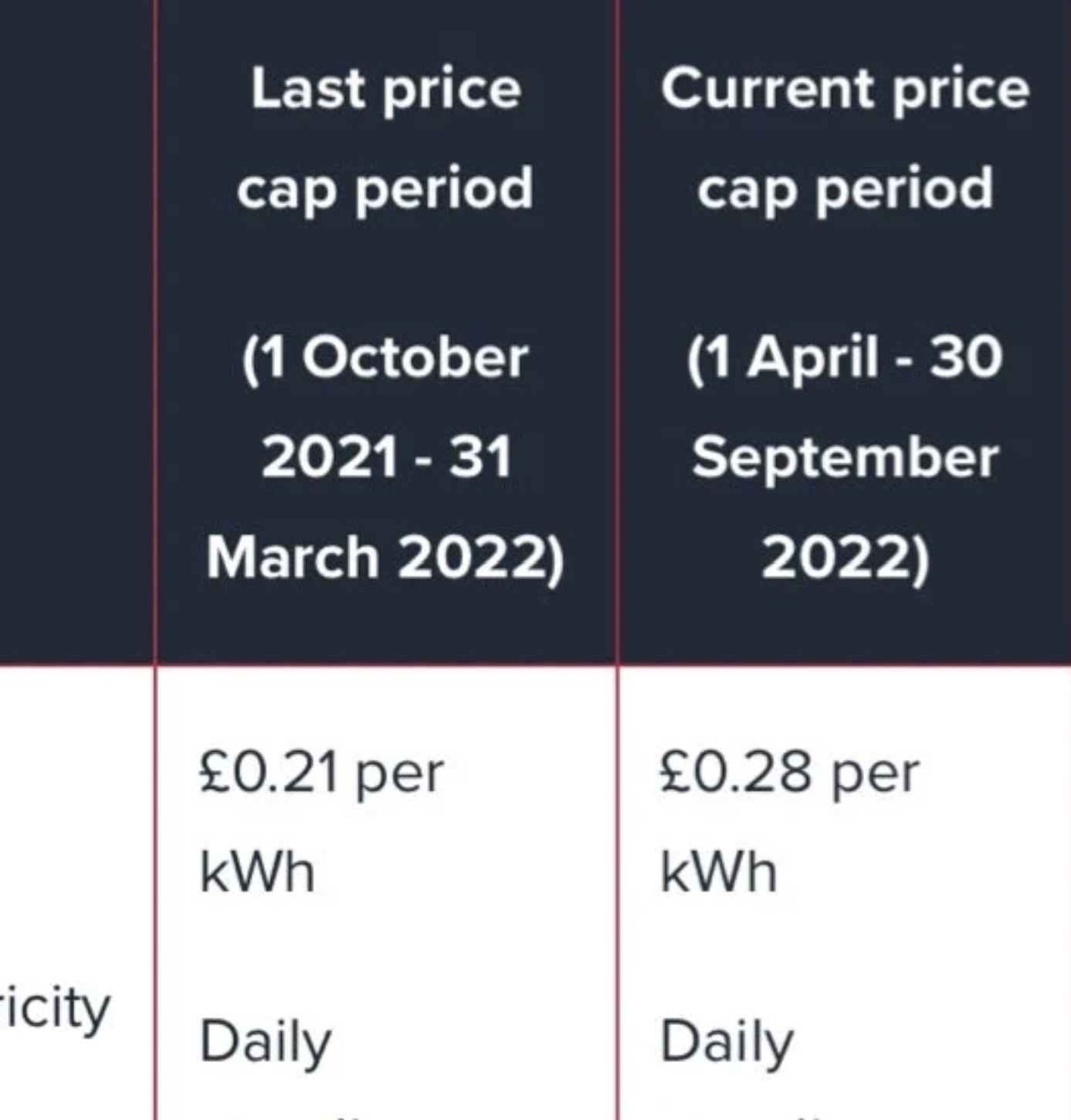Click 'March 2022)' in the header
The height and width of the screenshot is (1120, 1071).
tap(385, 558)
